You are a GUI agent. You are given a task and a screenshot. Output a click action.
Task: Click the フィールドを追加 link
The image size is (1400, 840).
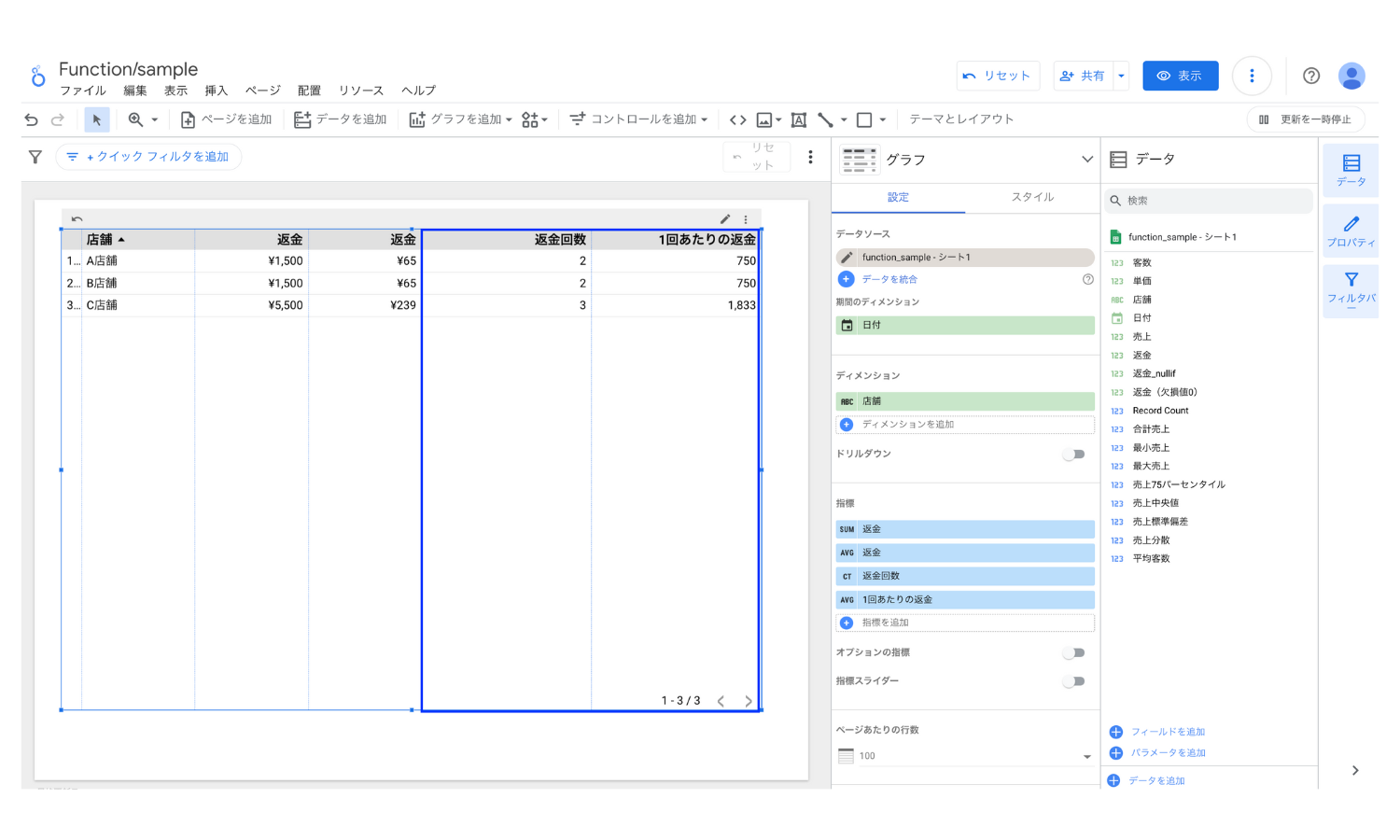click(1168, 731)
